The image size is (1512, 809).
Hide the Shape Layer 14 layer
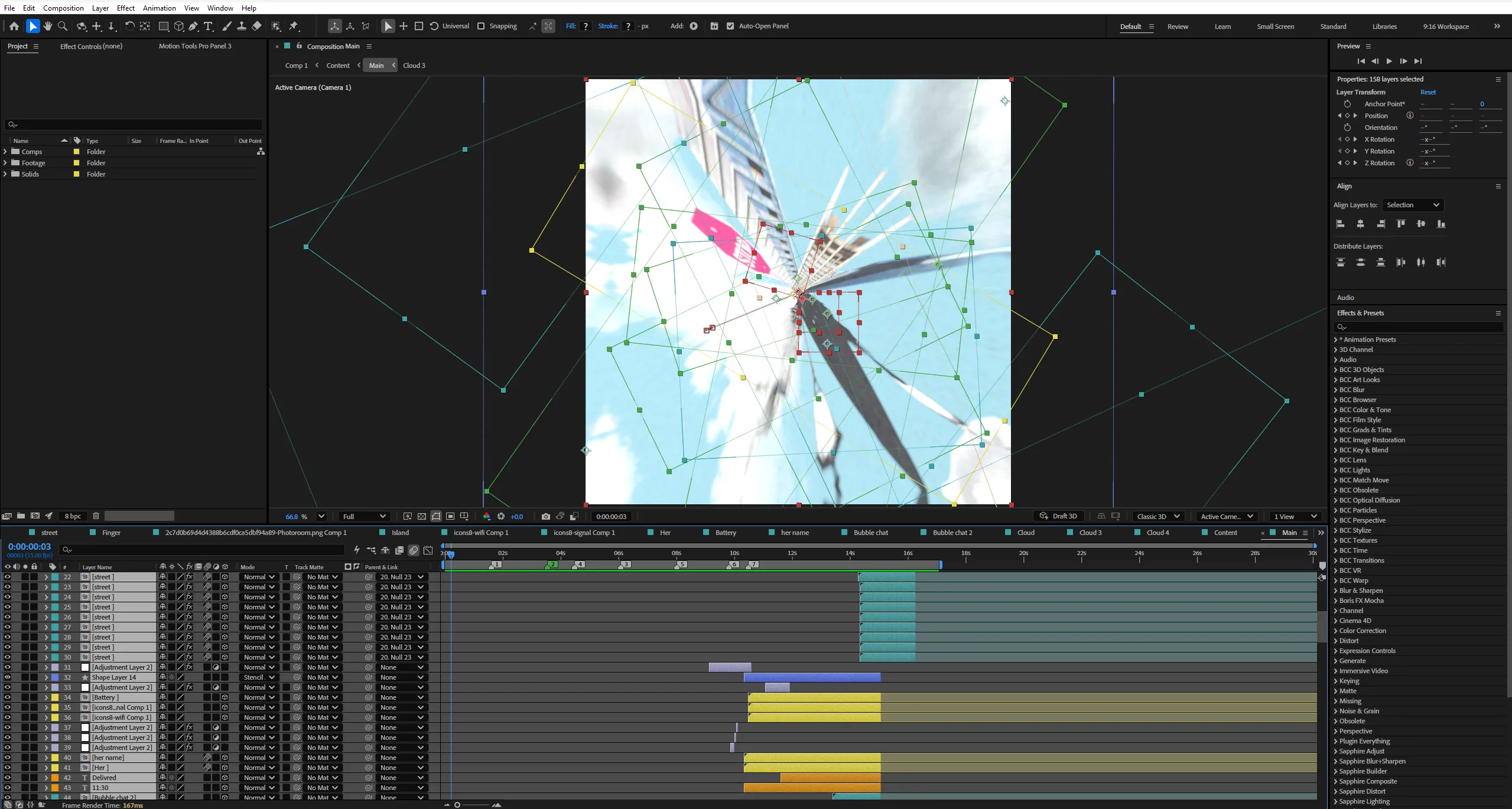[x=7, y=677]
